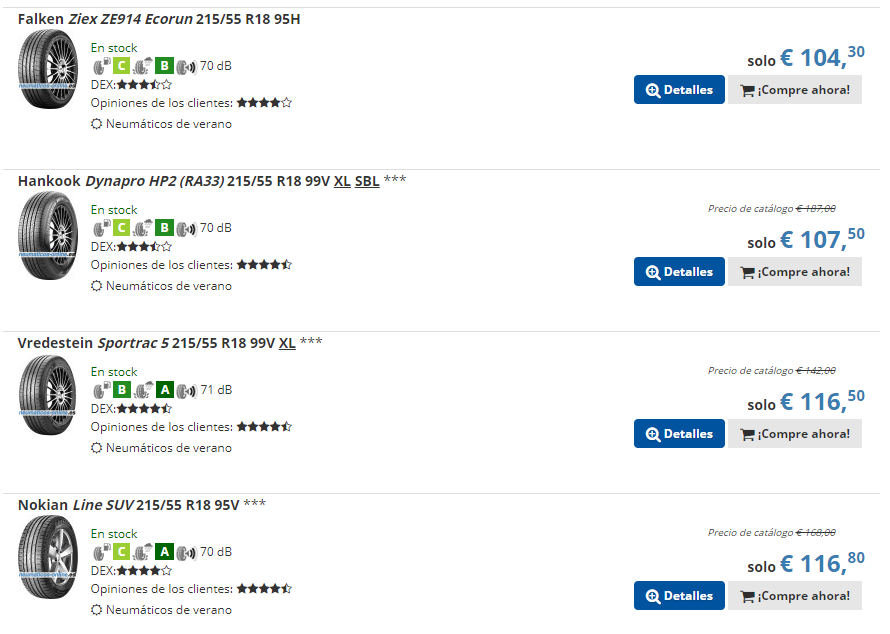This screenshot has height=634, width=890.
Task: Click the SBL link on Hankook title
Action: pyautogui.click(x=367, y=182)
